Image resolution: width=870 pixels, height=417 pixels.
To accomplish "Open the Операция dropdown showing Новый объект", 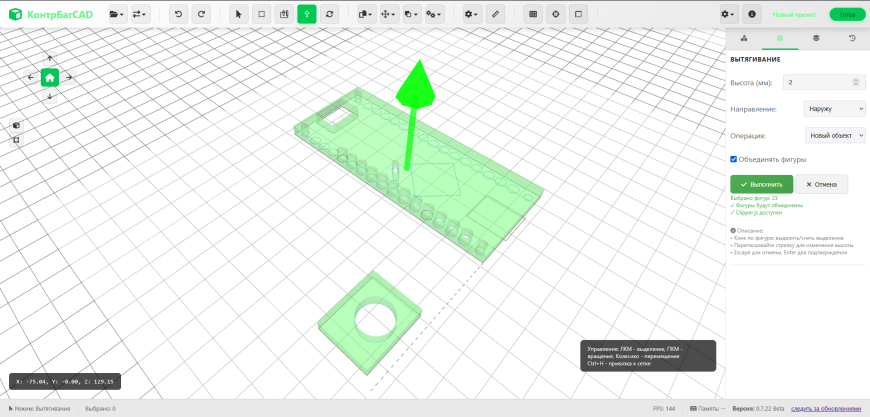I will tap(835, 135).
